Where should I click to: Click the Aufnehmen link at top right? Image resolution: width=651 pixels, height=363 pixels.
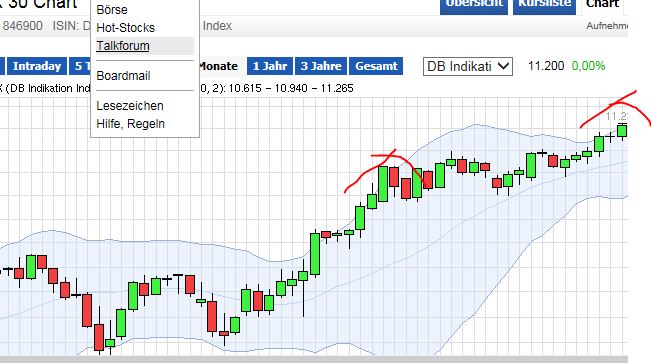(x=607, y=26)
